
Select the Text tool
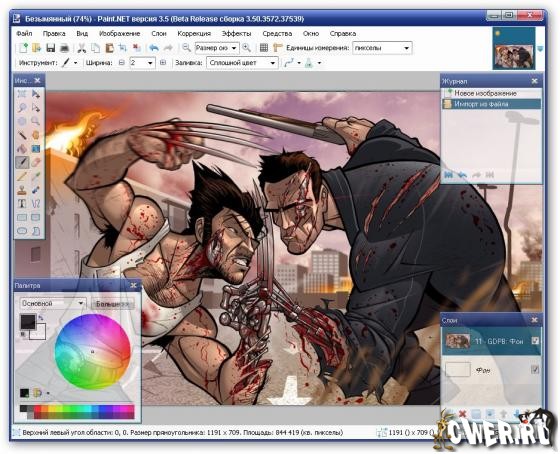coord(22,204)
